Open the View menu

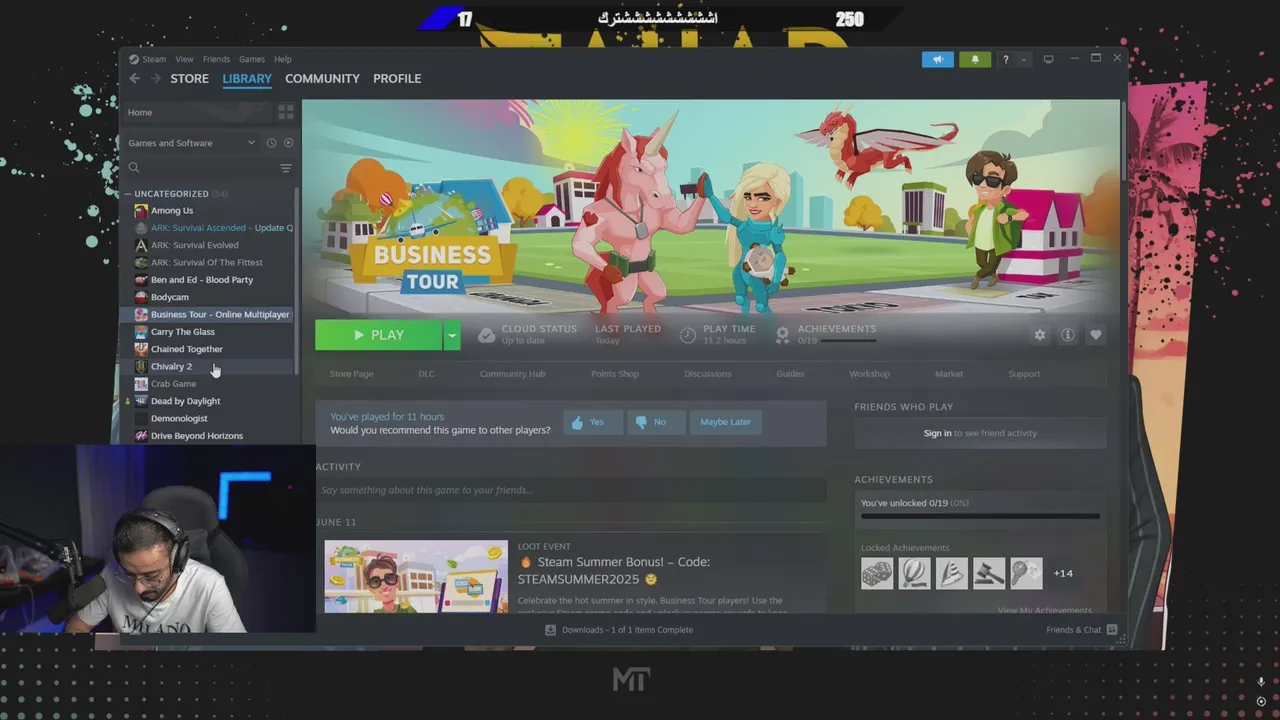[184, 59]
